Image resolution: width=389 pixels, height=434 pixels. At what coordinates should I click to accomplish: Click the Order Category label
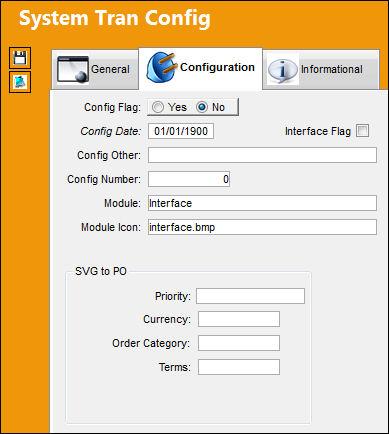(x=151, y=343)
